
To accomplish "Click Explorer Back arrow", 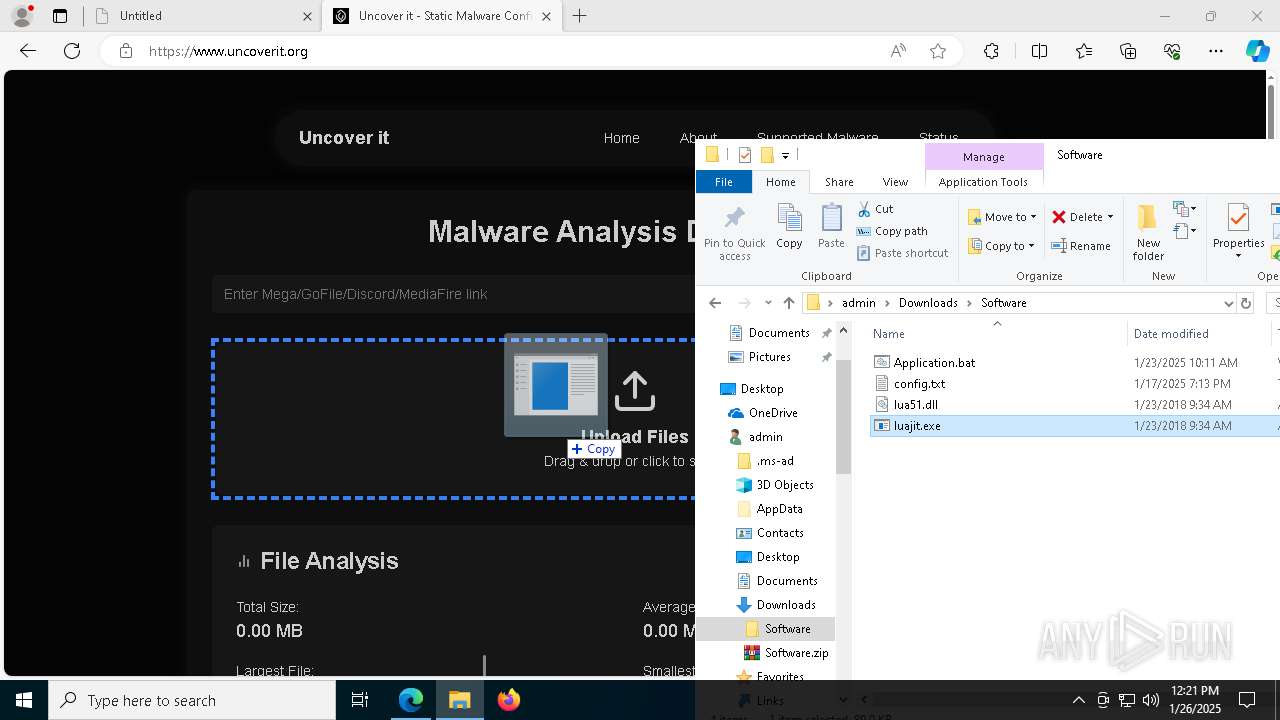I will 714,303.
